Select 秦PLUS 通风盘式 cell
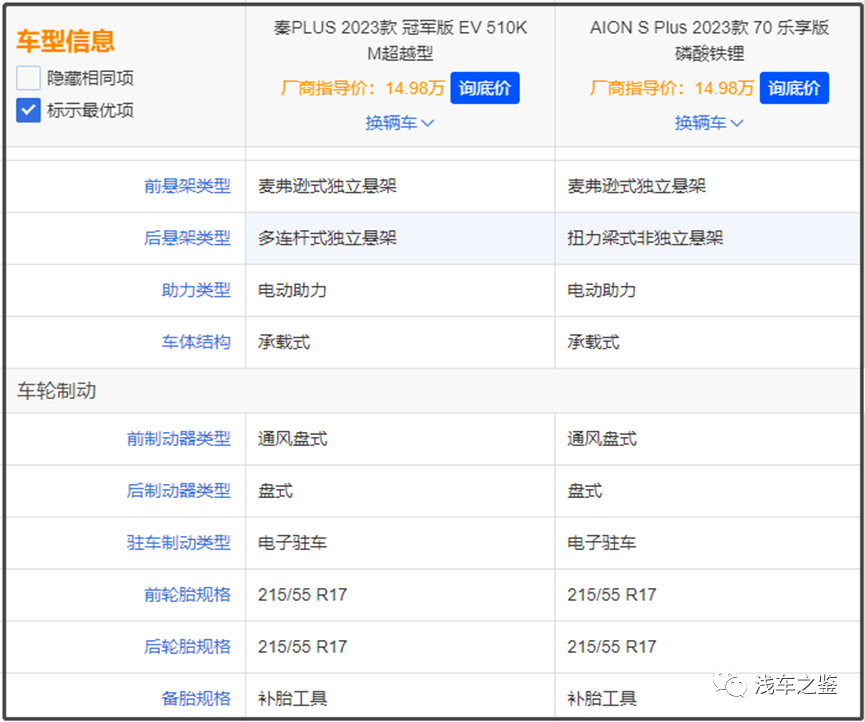 tap(400, 439)
